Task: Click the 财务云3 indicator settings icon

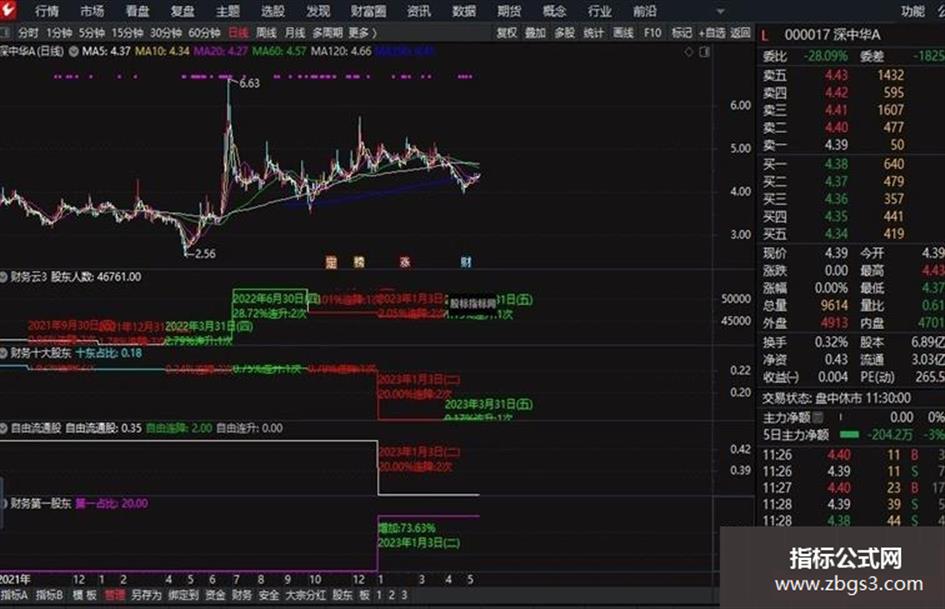Action: tap(4, 277)
